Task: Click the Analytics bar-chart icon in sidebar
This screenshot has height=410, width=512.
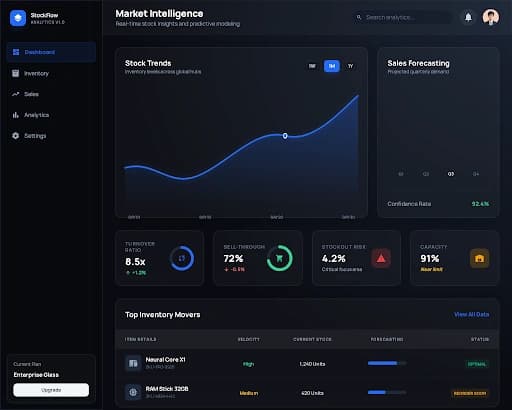Action: (15, 115)
